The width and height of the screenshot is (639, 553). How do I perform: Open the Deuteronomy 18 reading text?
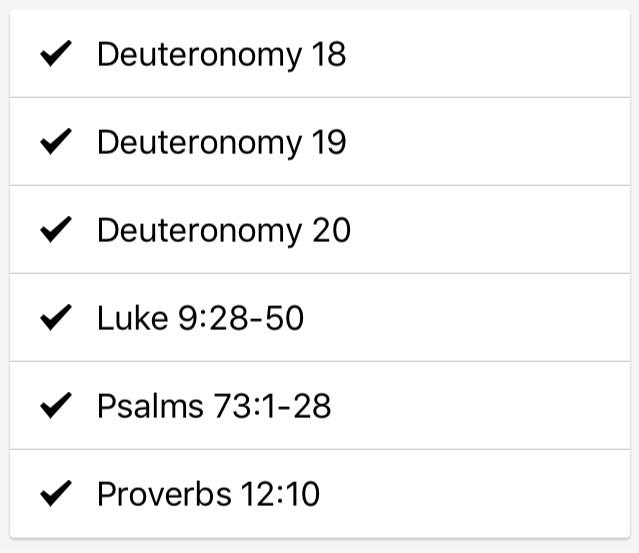click(x=221, y=54)
